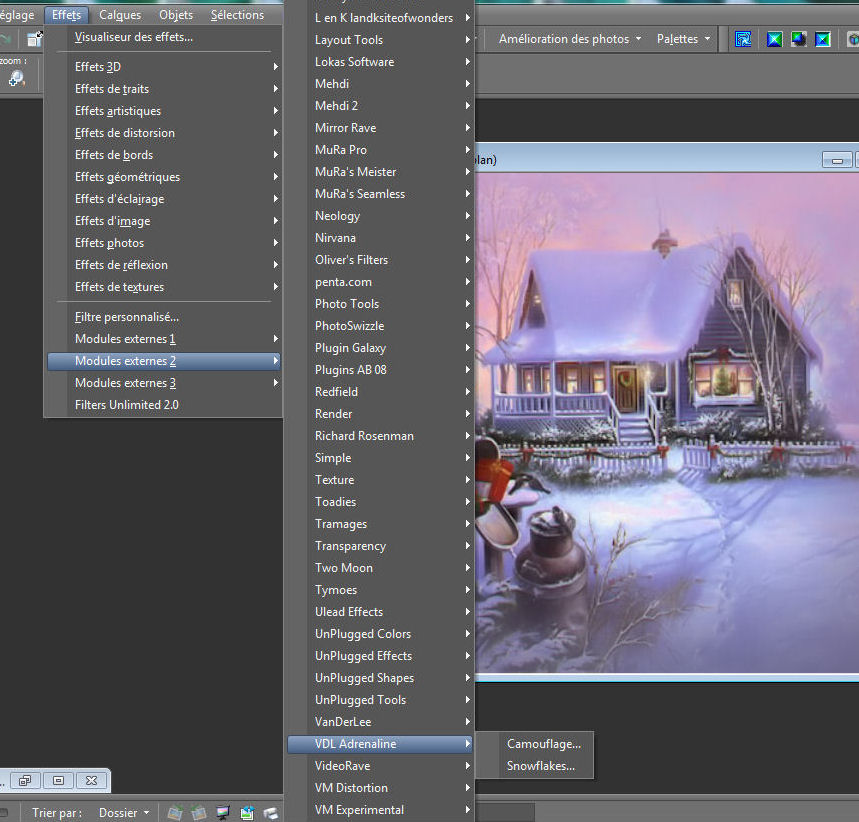Open the Oliver's Filters submenu

[380, 260]
